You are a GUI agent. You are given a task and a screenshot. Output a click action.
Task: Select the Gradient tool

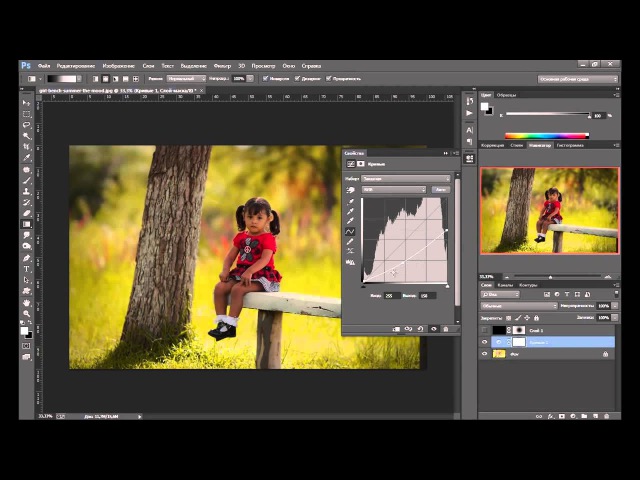click(27, 224)
